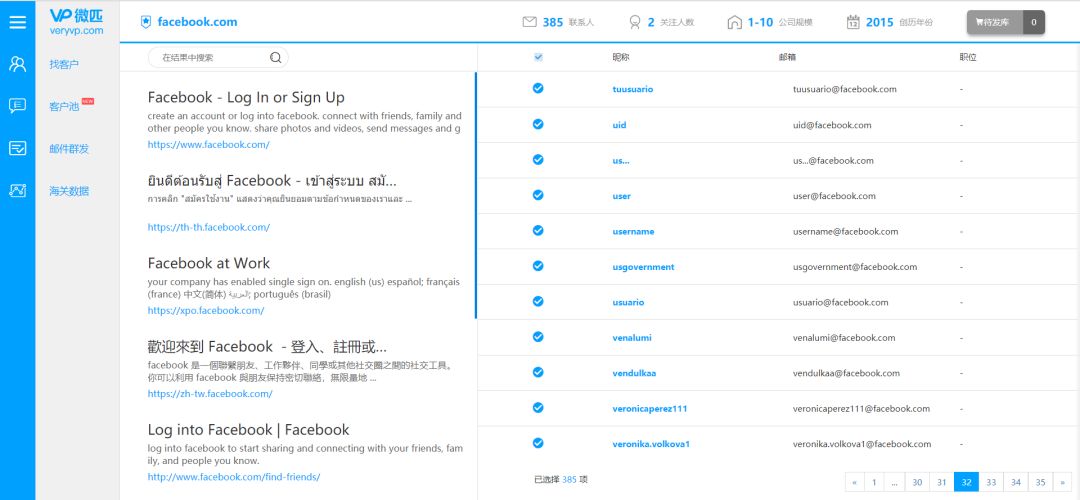This screenshot has height=500, width=1080.
Task: Open 海关数据 menu item
Action: pos(69,191)
